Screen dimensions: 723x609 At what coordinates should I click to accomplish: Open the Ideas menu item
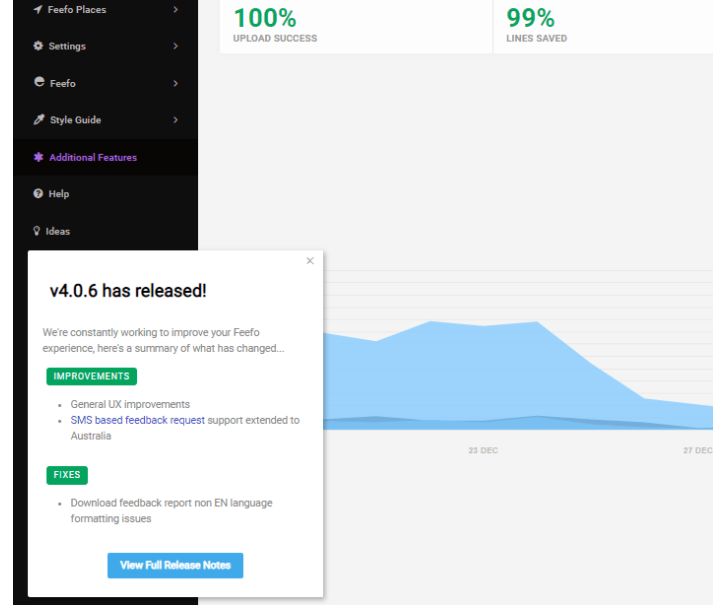[x=106, y=231]
